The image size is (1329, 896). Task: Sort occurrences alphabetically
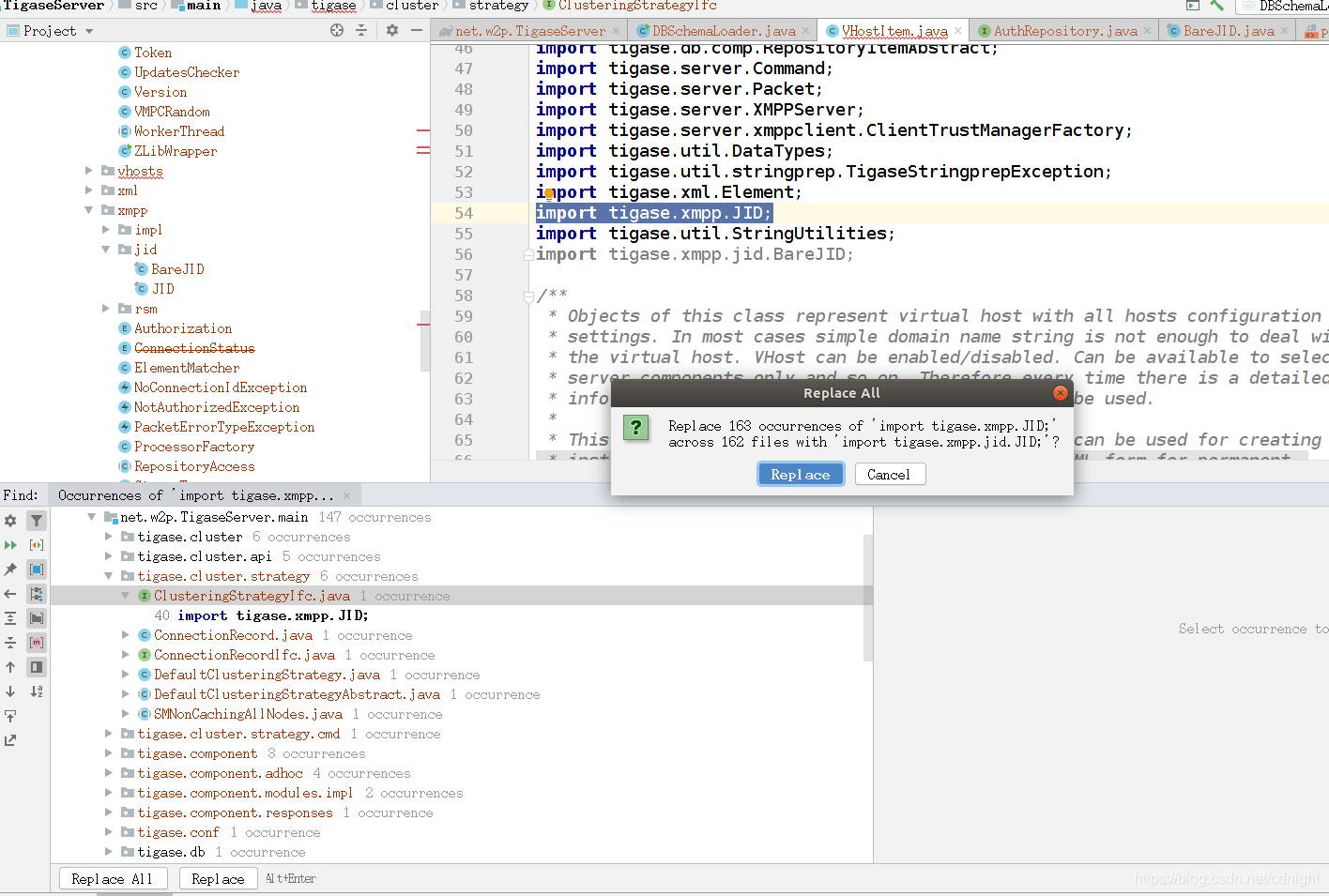point(37,691)
